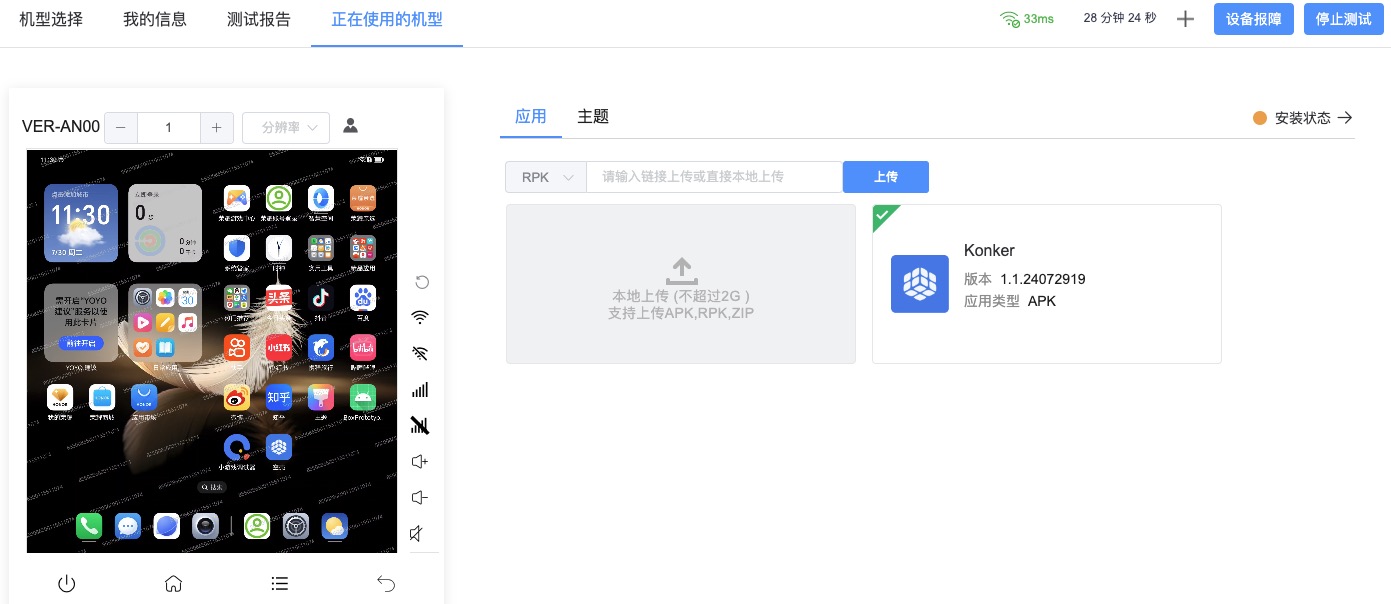Open the TikTok/Douyin app icon
Image resolution: width=1391 pixels, height=604 pixels.
pyautogui.click(x=320, y=299)
